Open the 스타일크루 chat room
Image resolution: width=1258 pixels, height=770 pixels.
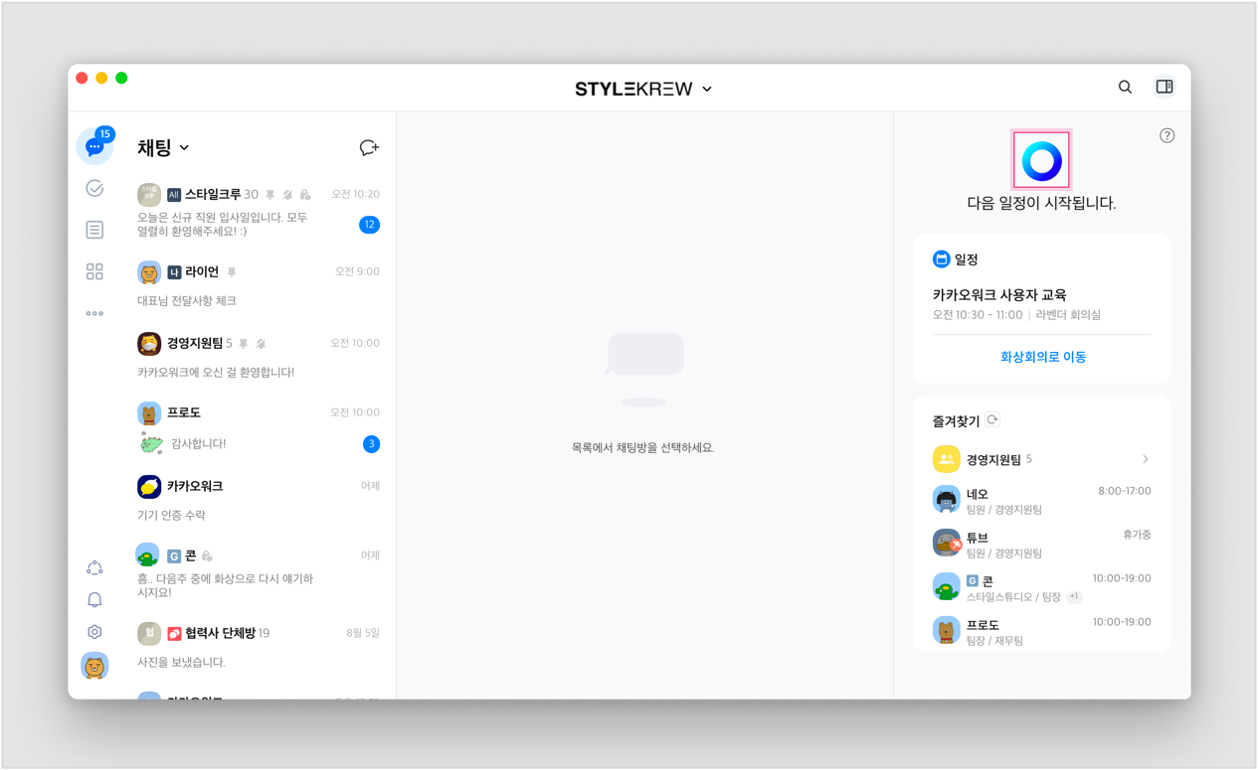[258, 209]
